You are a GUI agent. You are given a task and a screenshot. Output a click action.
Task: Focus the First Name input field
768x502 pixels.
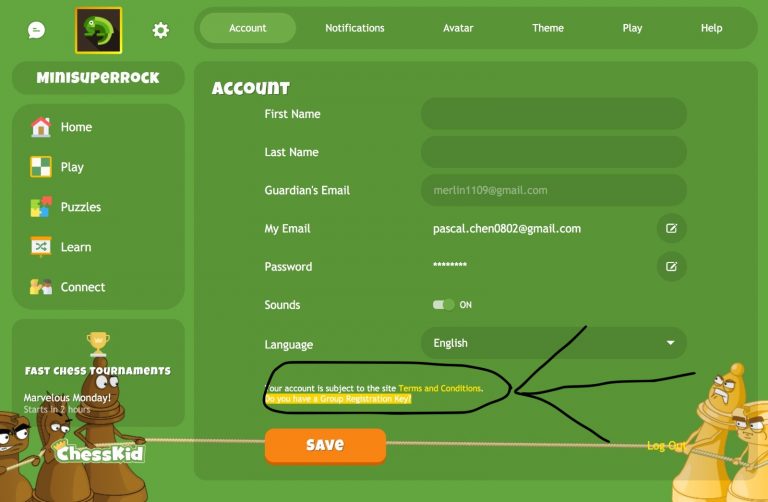553,114
